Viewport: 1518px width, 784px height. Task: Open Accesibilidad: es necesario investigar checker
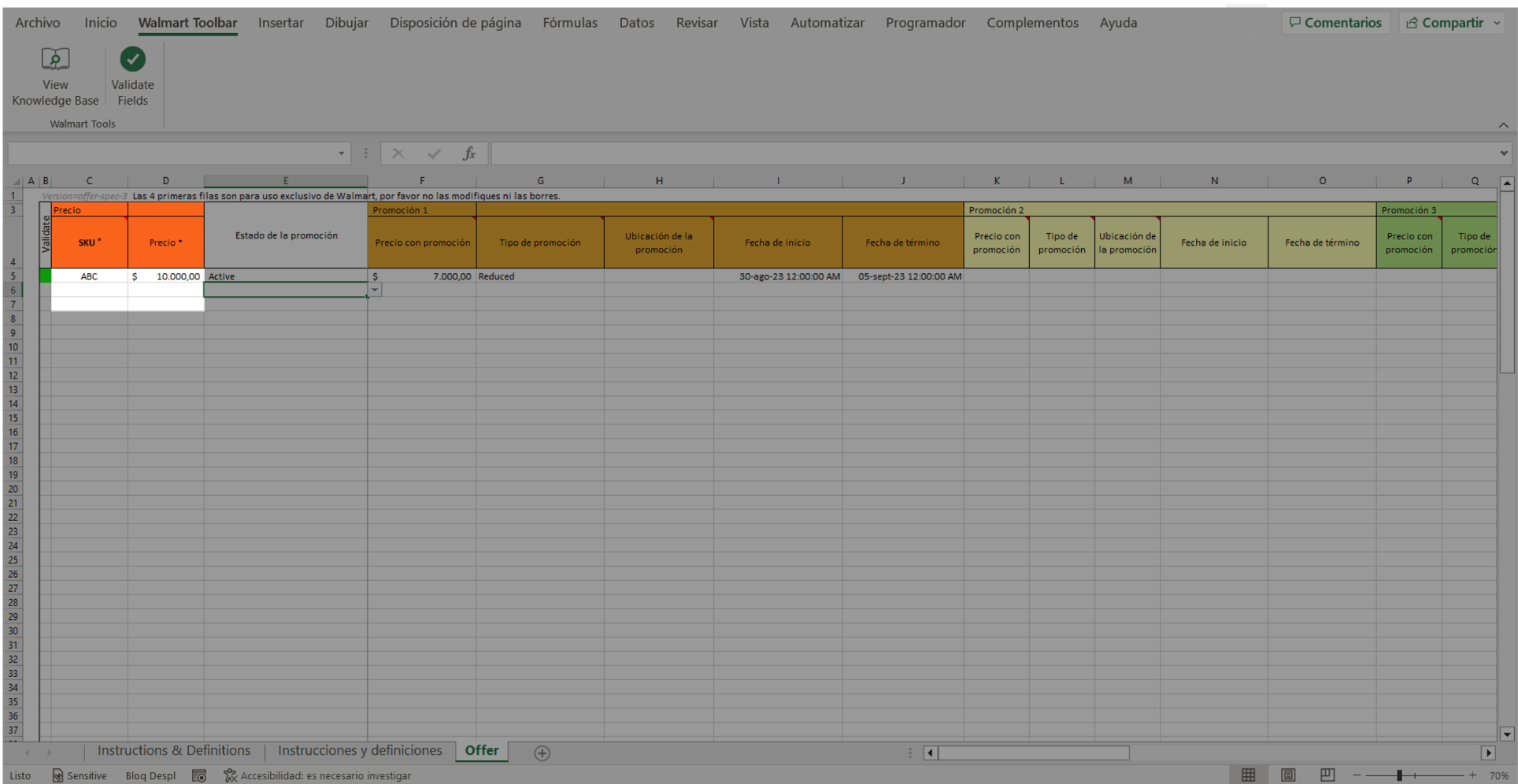(317, 775)
